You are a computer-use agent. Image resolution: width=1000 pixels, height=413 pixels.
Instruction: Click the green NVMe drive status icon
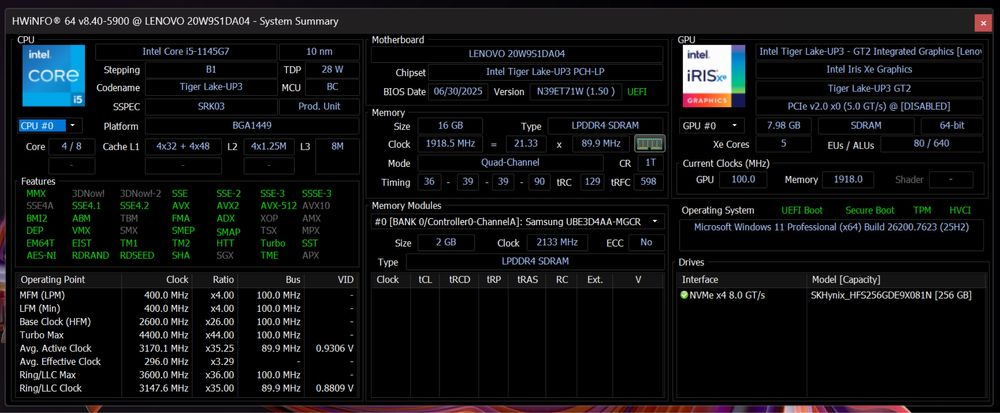point(684,296)
